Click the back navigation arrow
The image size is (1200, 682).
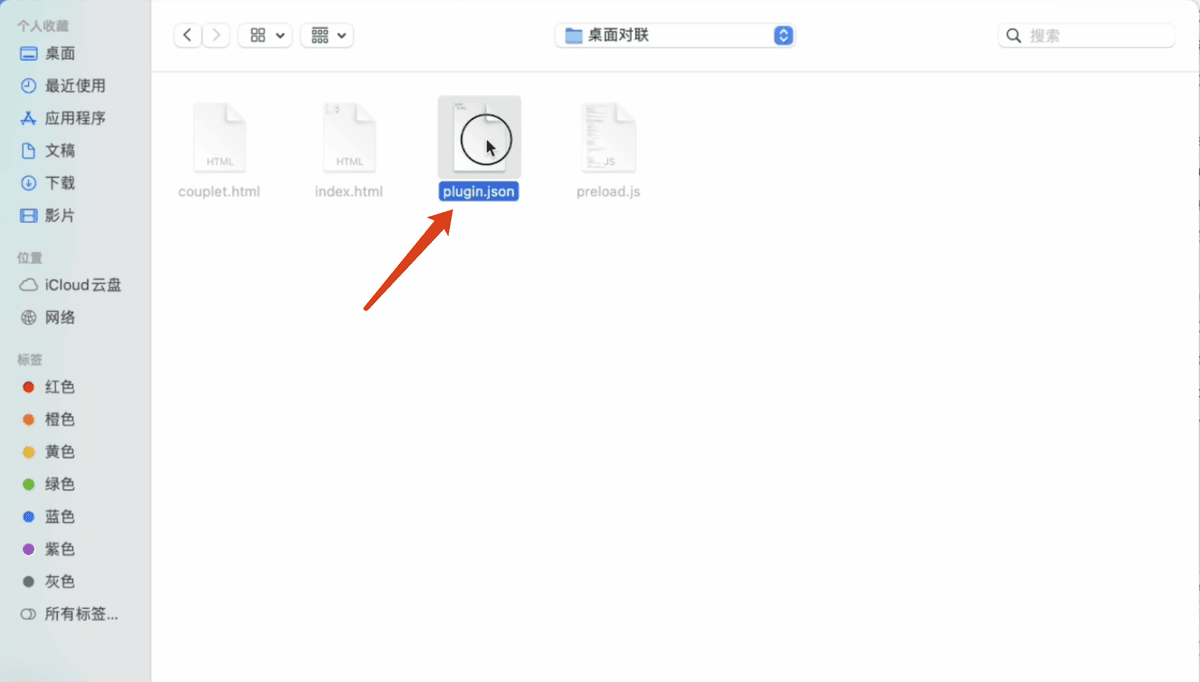tap(187, 34)
